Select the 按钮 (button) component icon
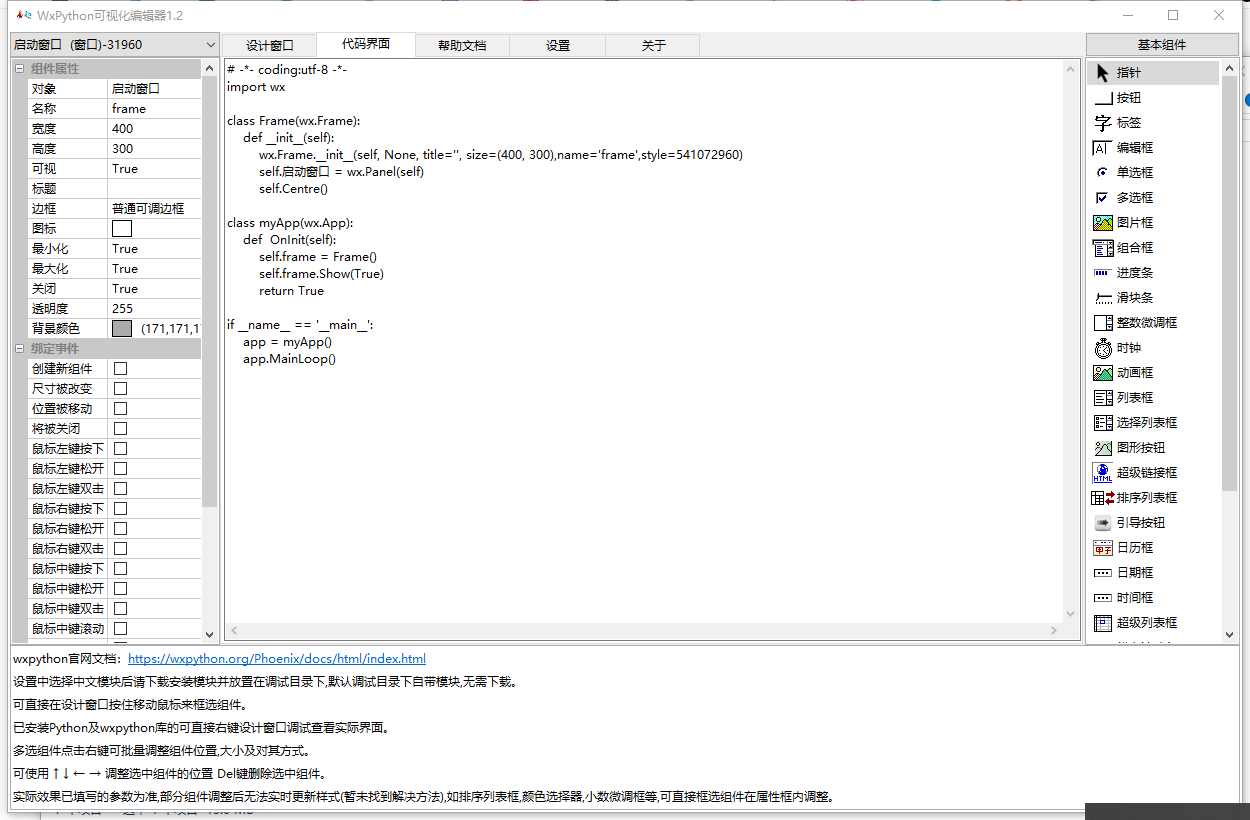The width and height of the screenshot is (1250, 820). coord(1103,98)
